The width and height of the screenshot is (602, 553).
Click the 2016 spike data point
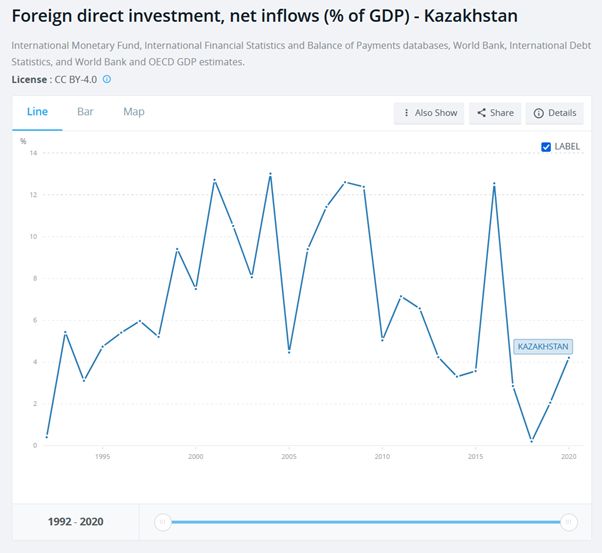pyautogui.click(x=494, y=183)
